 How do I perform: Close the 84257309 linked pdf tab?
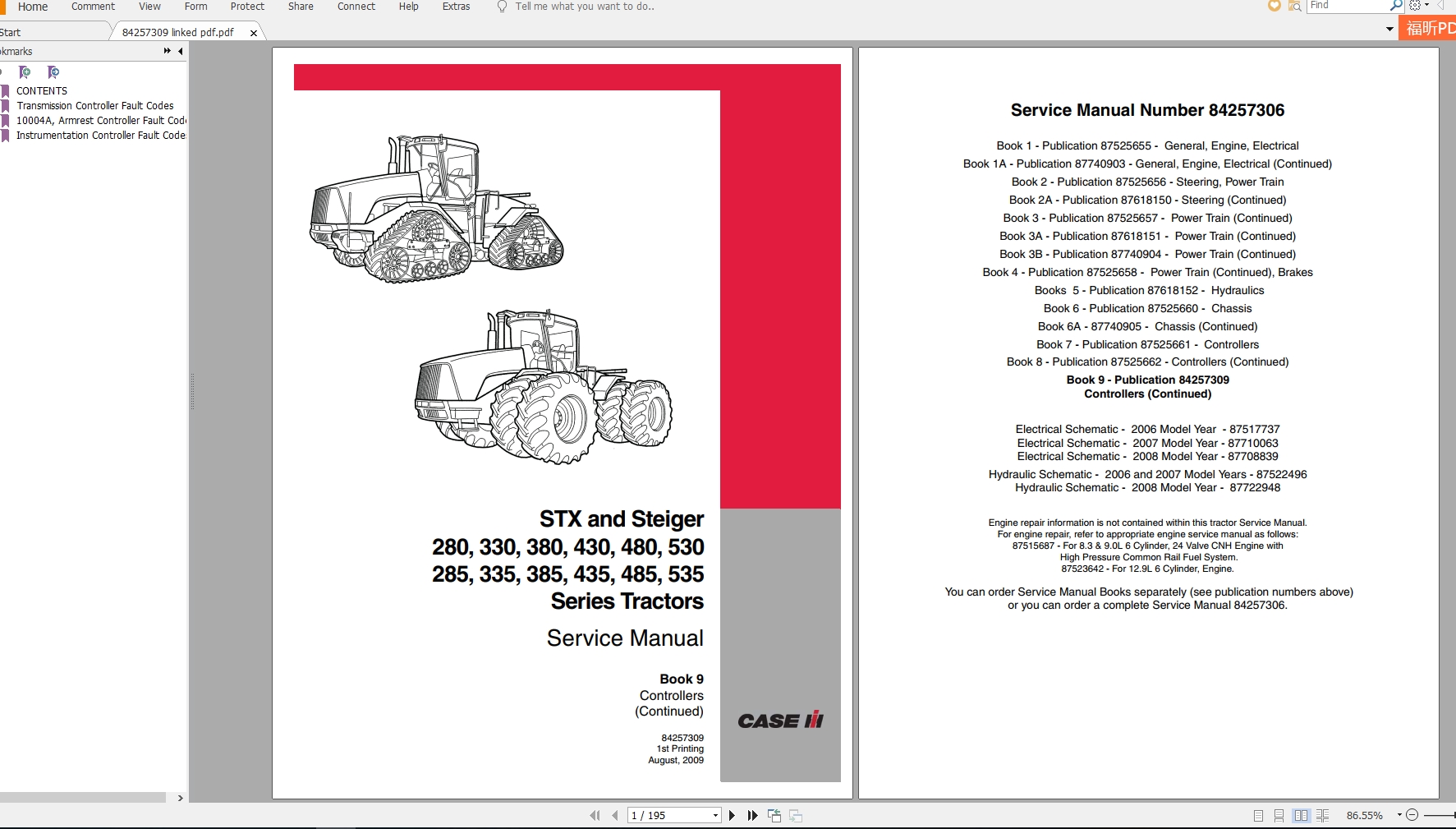(254, 33)
